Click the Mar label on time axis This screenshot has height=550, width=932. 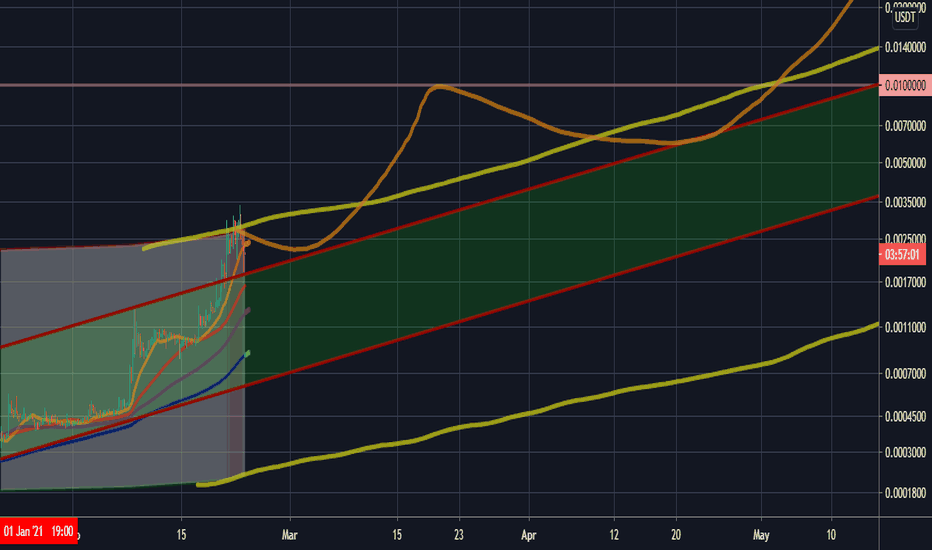point(289,535)
